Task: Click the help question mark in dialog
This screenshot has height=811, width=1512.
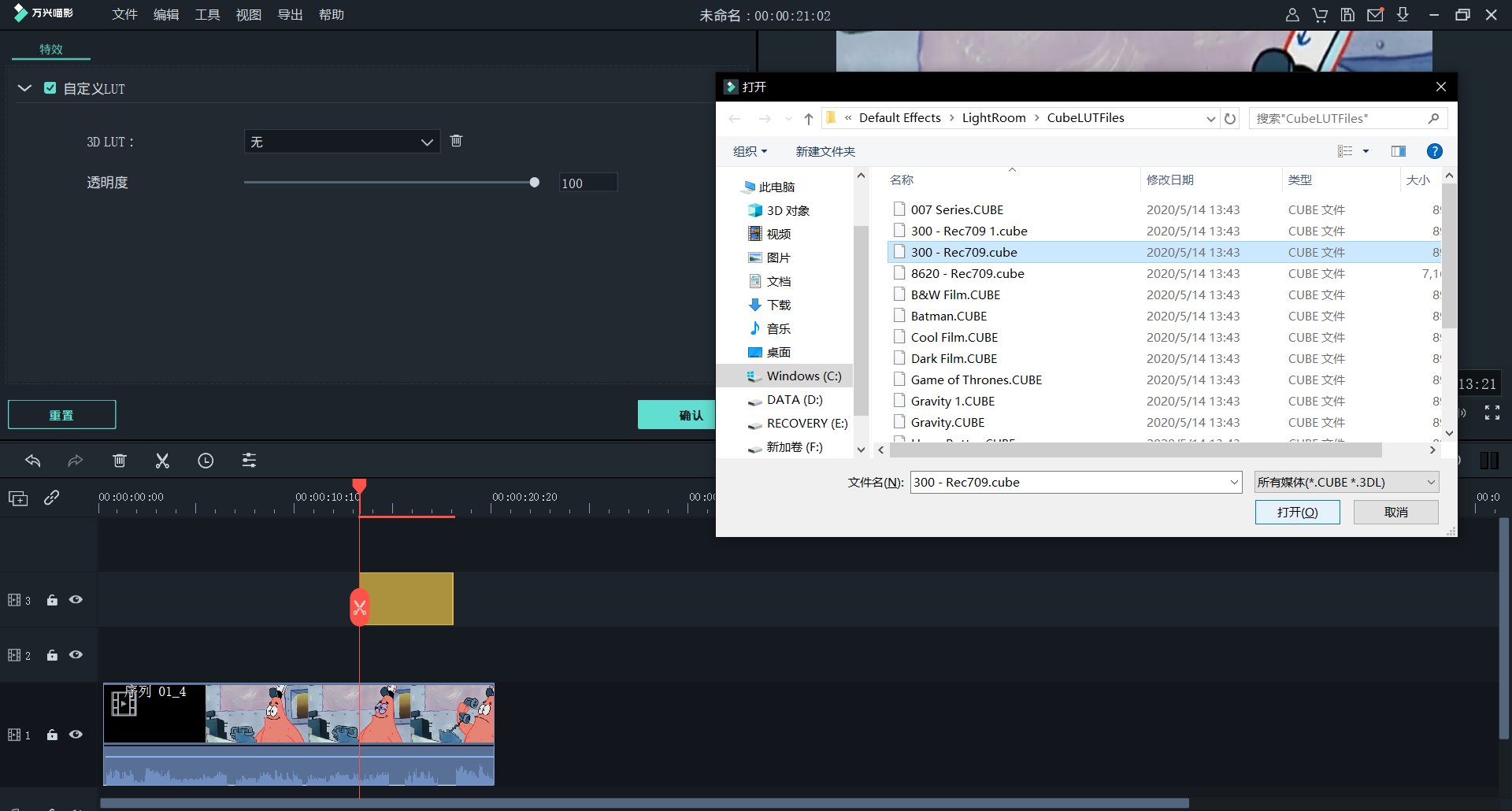Action: (x=1435, y=151)
